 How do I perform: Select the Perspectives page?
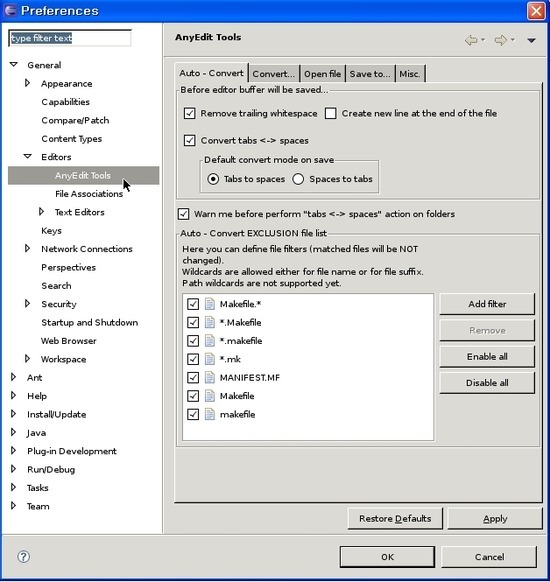click(x=68, y=267)
